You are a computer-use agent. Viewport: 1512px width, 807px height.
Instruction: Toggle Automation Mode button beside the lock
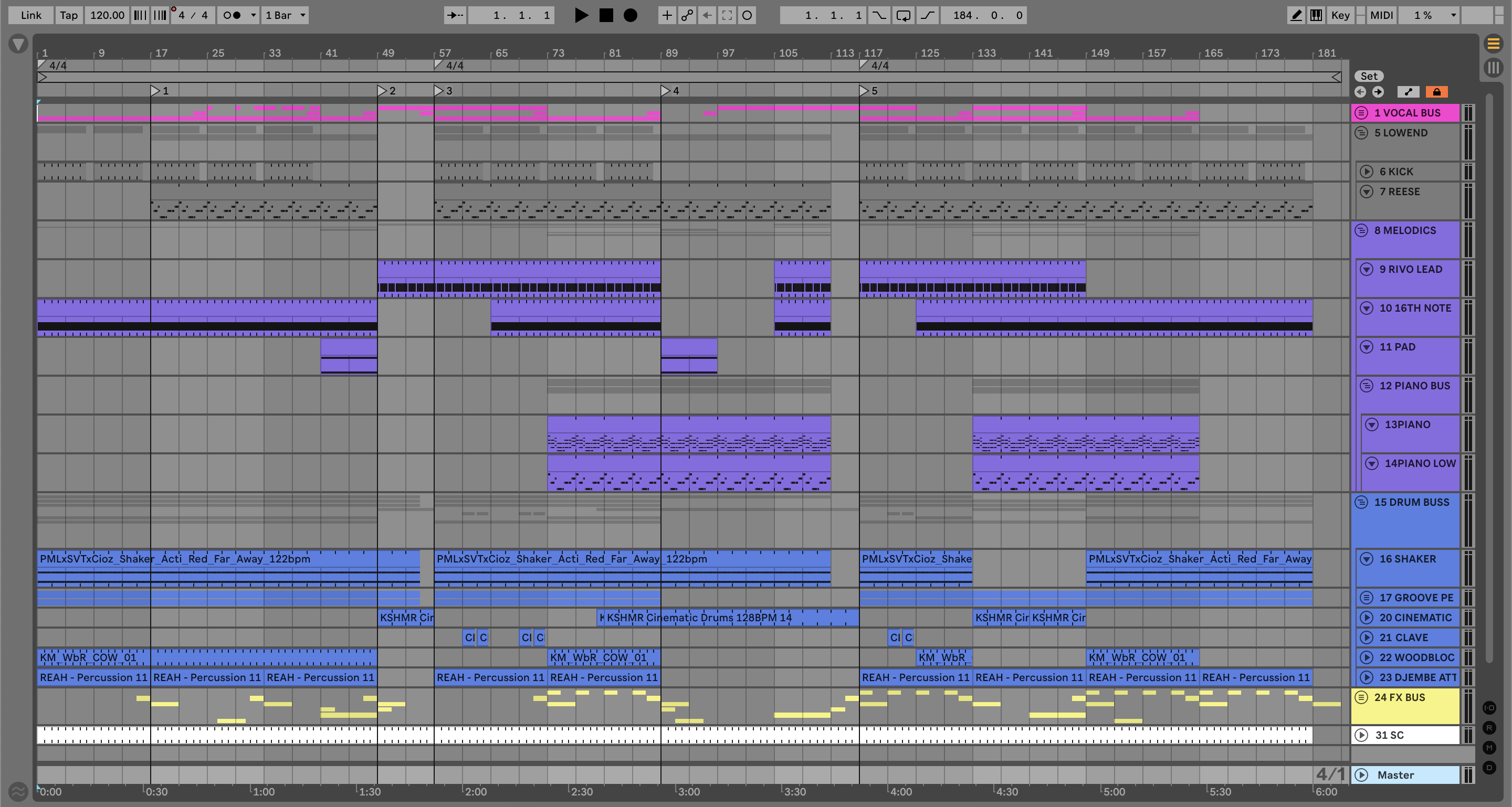(x=1408, y=92)
